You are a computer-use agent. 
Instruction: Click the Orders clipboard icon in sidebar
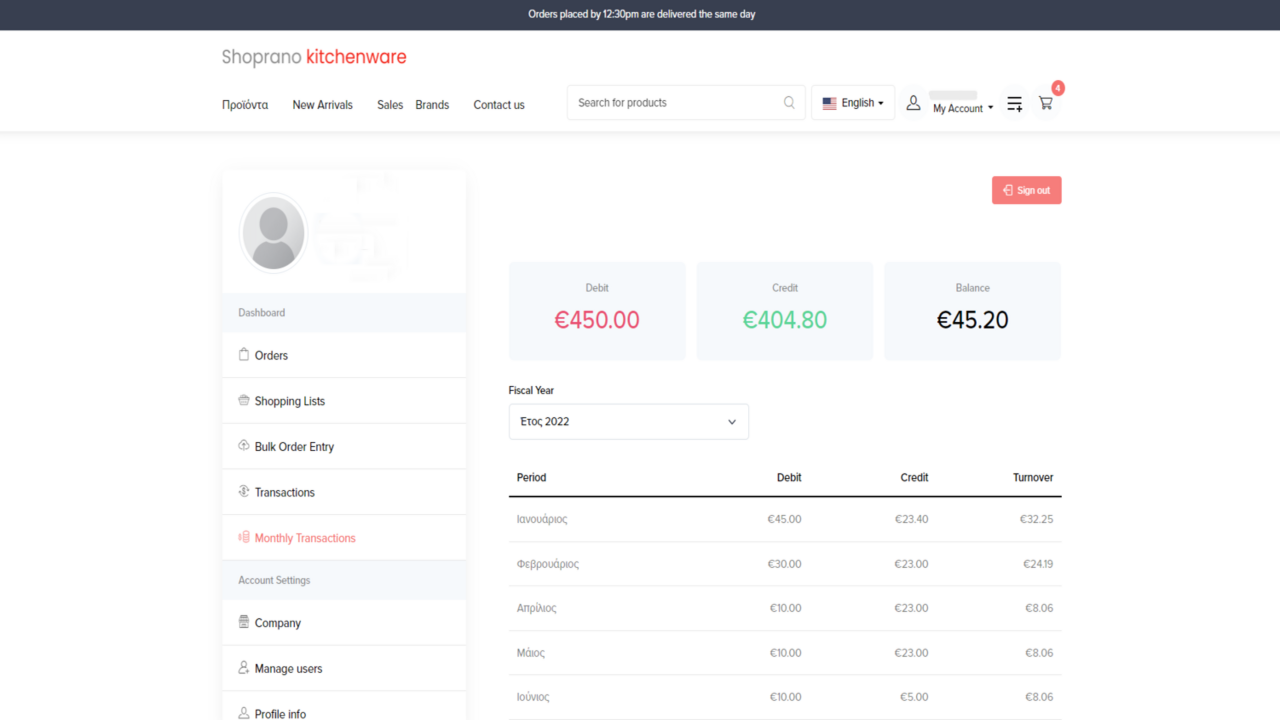(243, 355)
